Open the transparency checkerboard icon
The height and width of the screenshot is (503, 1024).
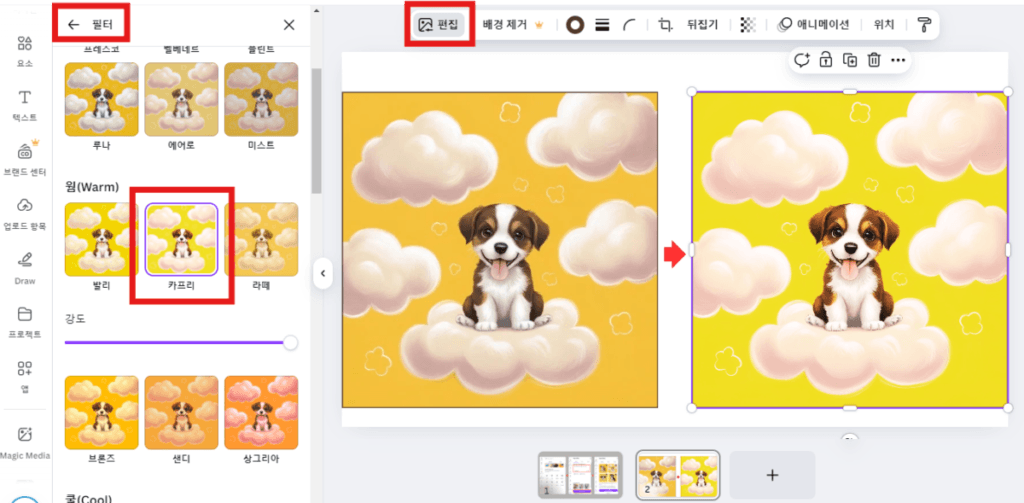click(x=747, y=25)
